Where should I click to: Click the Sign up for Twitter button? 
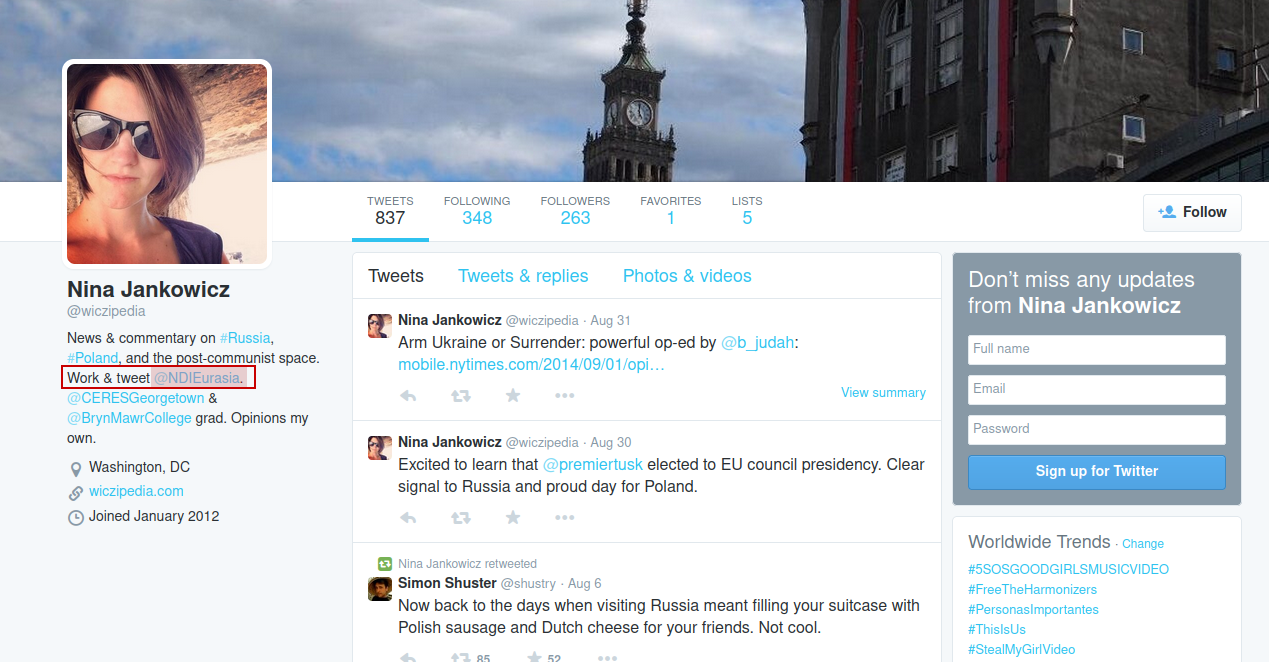(x=1097, y=472)
